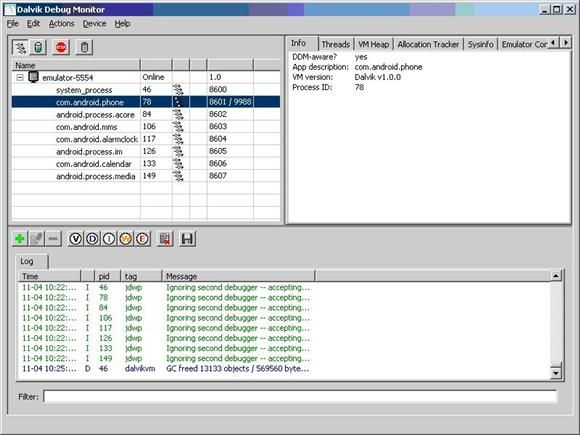Click the green plus add filter icon

point(20,239)
